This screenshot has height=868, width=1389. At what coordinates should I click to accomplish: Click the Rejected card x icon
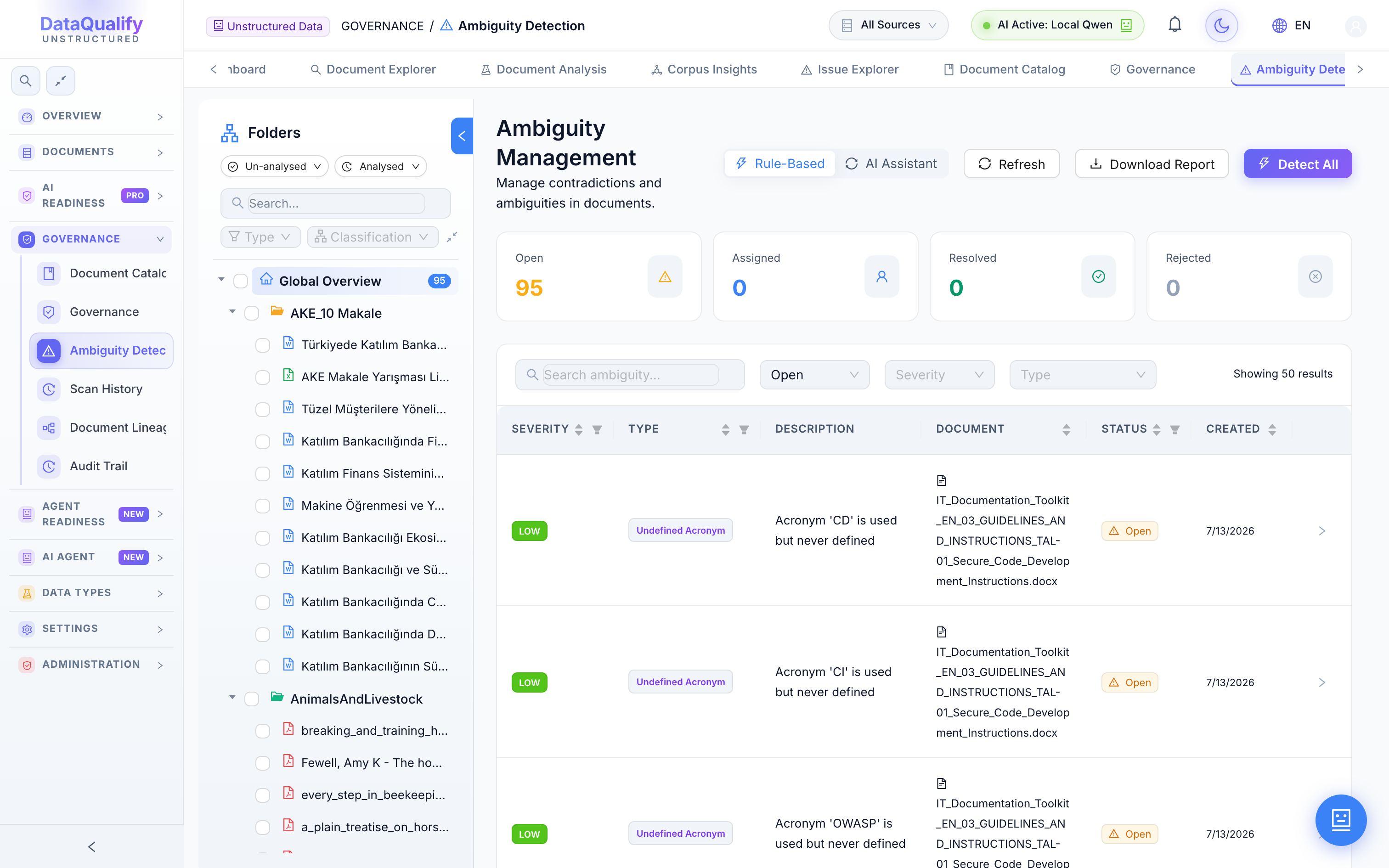[x=1316, y=276]
